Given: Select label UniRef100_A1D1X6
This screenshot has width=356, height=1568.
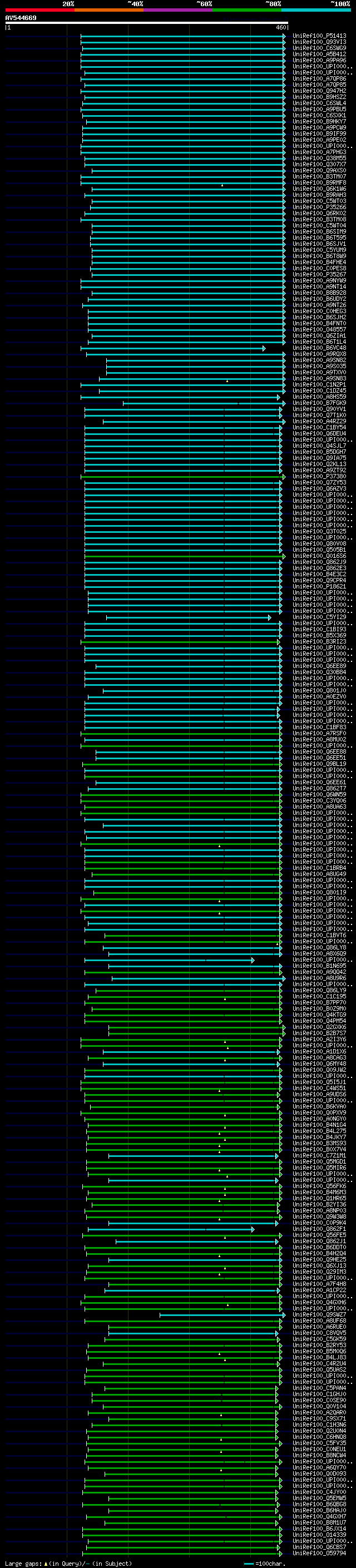Looking at the screenshot, I should [319, 1051].
